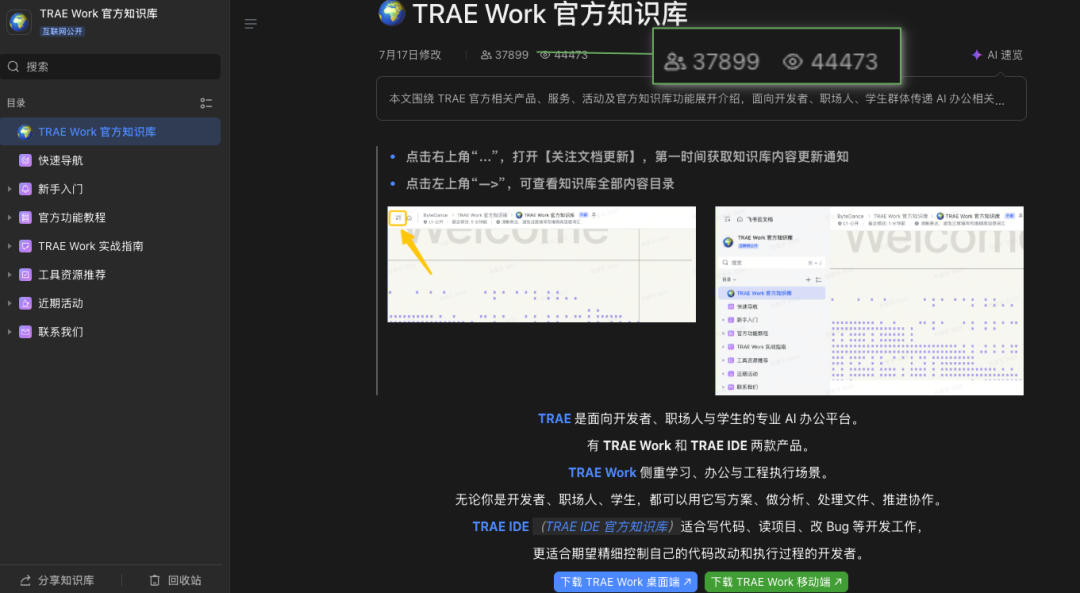Open the screenshot thumbnail with the yellow arrow

(541, 264)
